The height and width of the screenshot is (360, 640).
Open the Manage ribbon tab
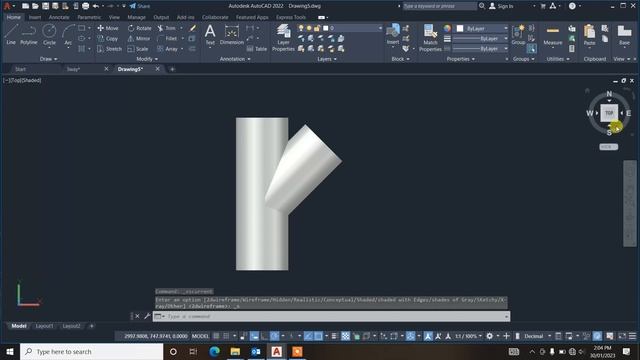click(x=136, y=17)
